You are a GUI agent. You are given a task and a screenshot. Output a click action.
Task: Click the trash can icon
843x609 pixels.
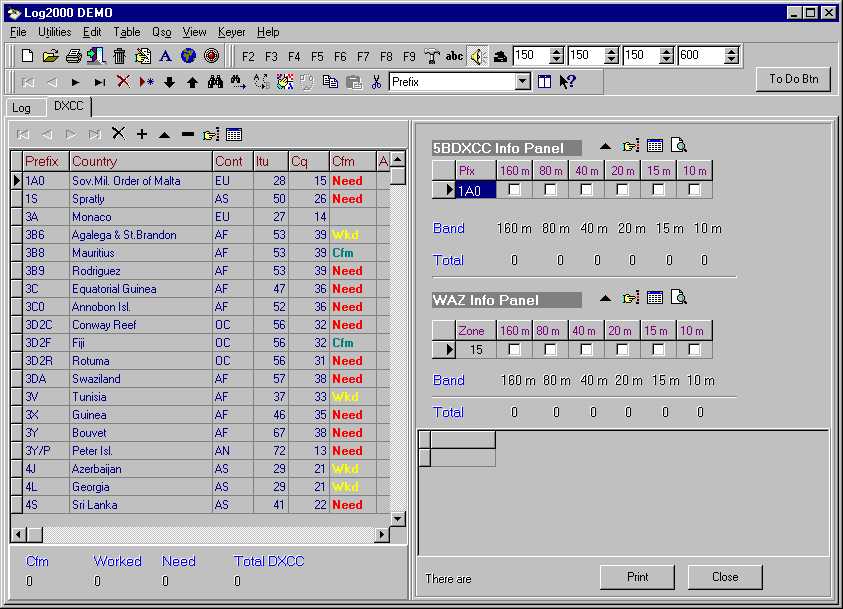coord(119,56)
